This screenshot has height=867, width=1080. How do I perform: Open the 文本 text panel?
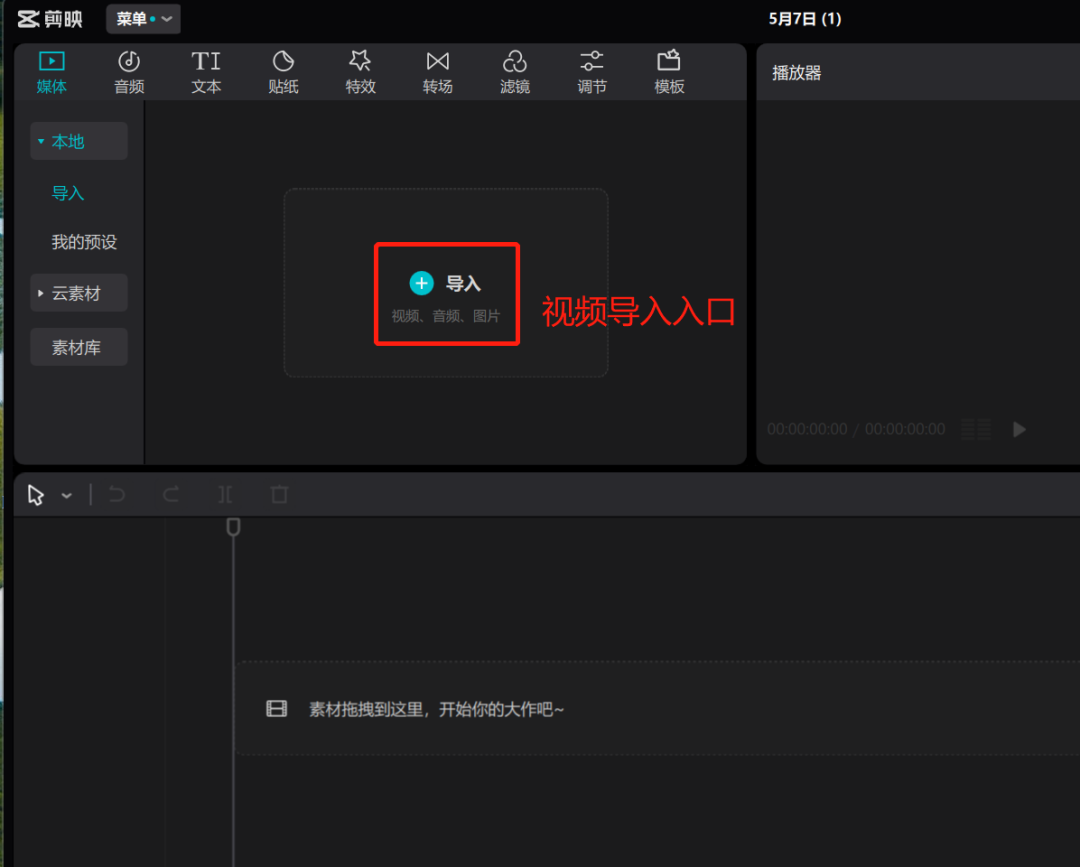pos(206,72)
